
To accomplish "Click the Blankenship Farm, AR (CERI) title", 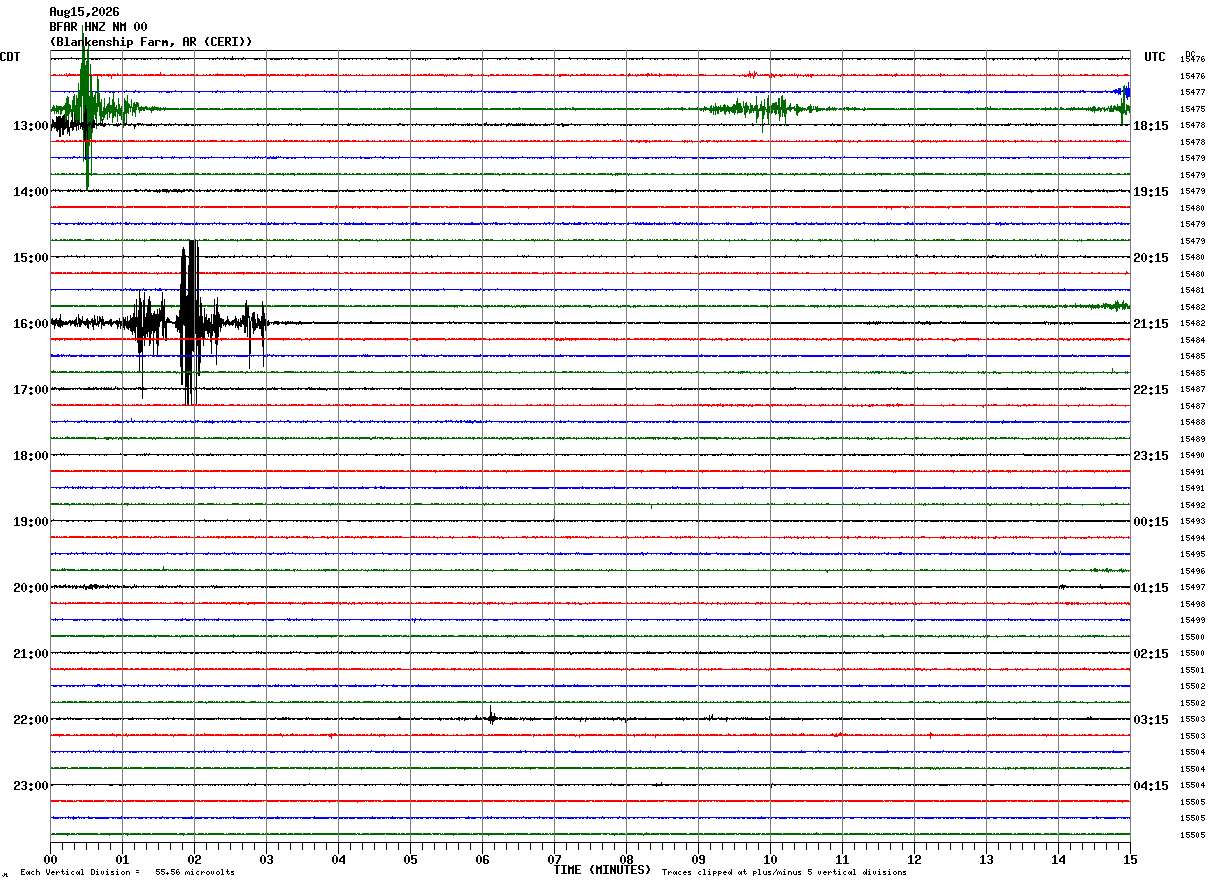I will (x=151, y=42).
